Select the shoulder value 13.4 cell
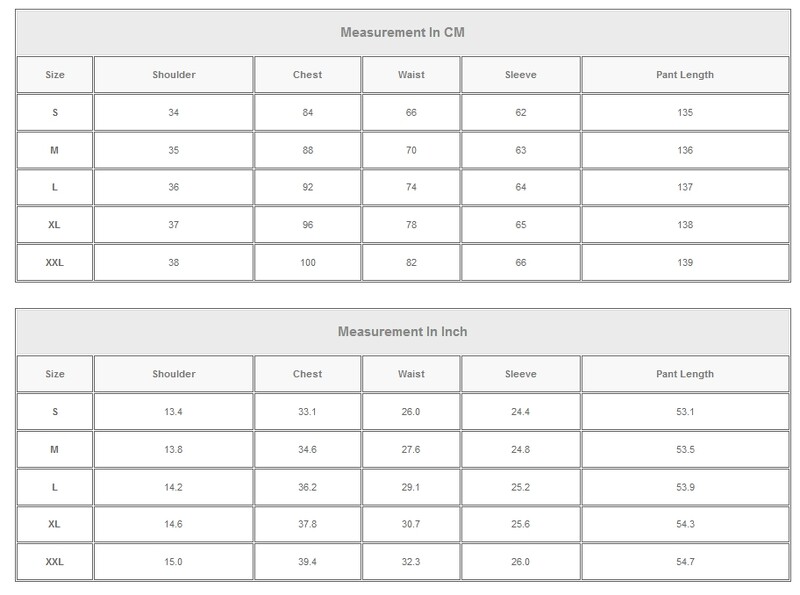Screen dimensions: 800x595 (x=174, y=412)
